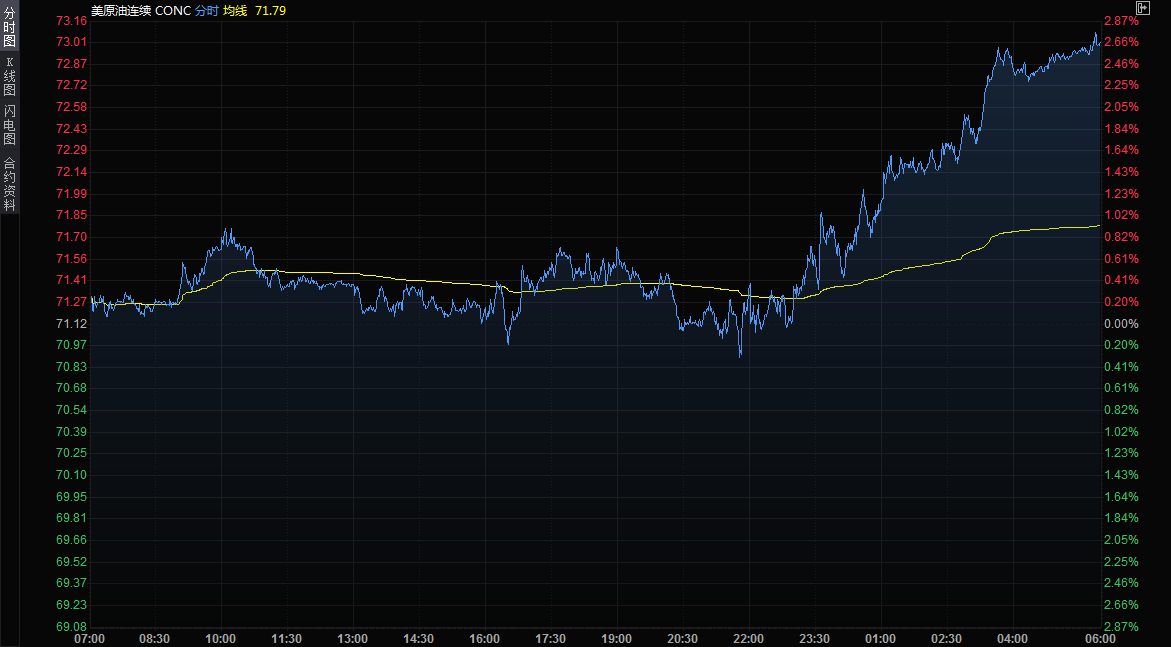Click the blue 分时 legend label
This screenshot has height=647, width=1171.
click(206, 10)
